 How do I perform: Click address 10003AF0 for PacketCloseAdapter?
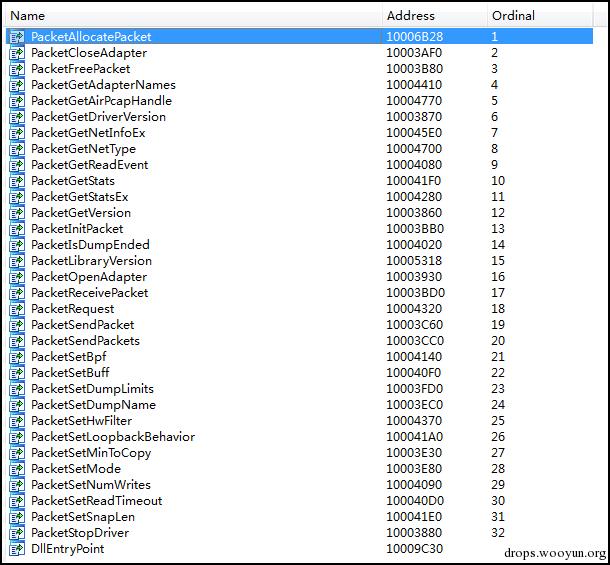(x=414, y=53)
